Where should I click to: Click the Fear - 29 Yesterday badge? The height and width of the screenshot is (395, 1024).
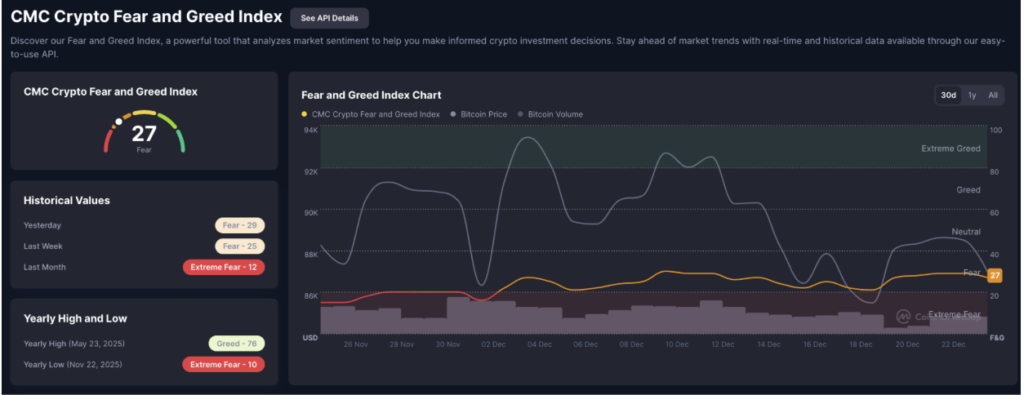tap(240, 225)
